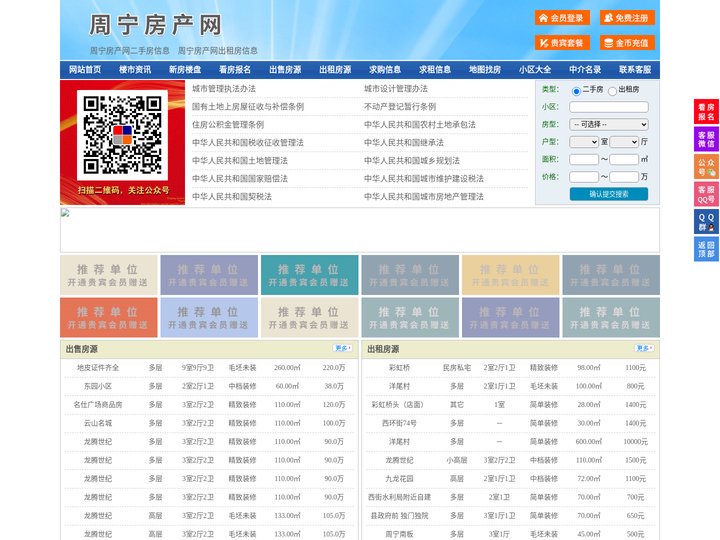Image resolution: width=720 pixels, height=540 pixels.
Task: Click the minimum 面积 input field
Action: pos(584,159)
